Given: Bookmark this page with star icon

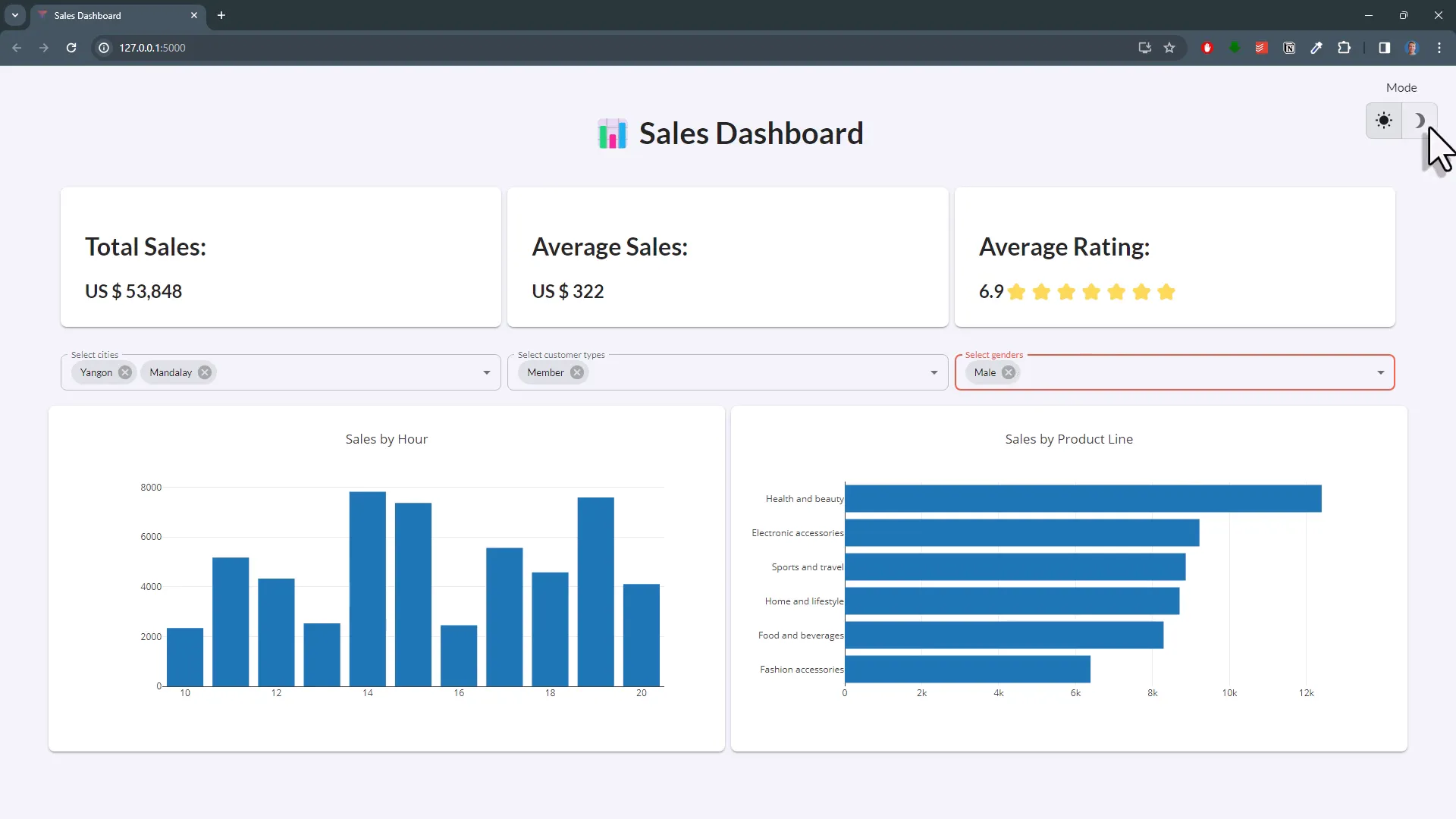Looking at the screenshot, I should 1169,48.
